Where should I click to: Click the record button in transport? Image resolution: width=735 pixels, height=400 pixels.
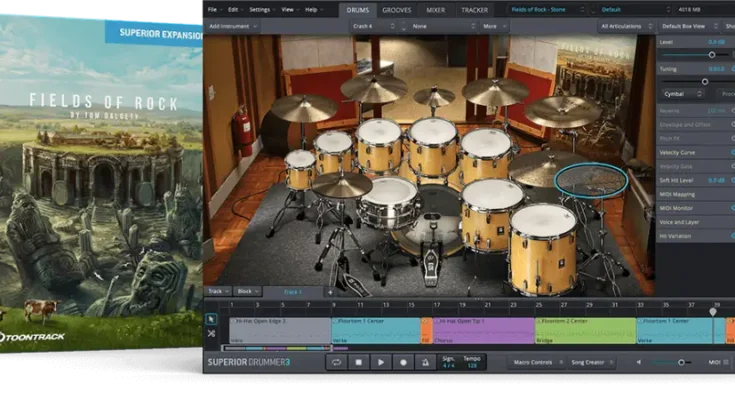(403, 362)
